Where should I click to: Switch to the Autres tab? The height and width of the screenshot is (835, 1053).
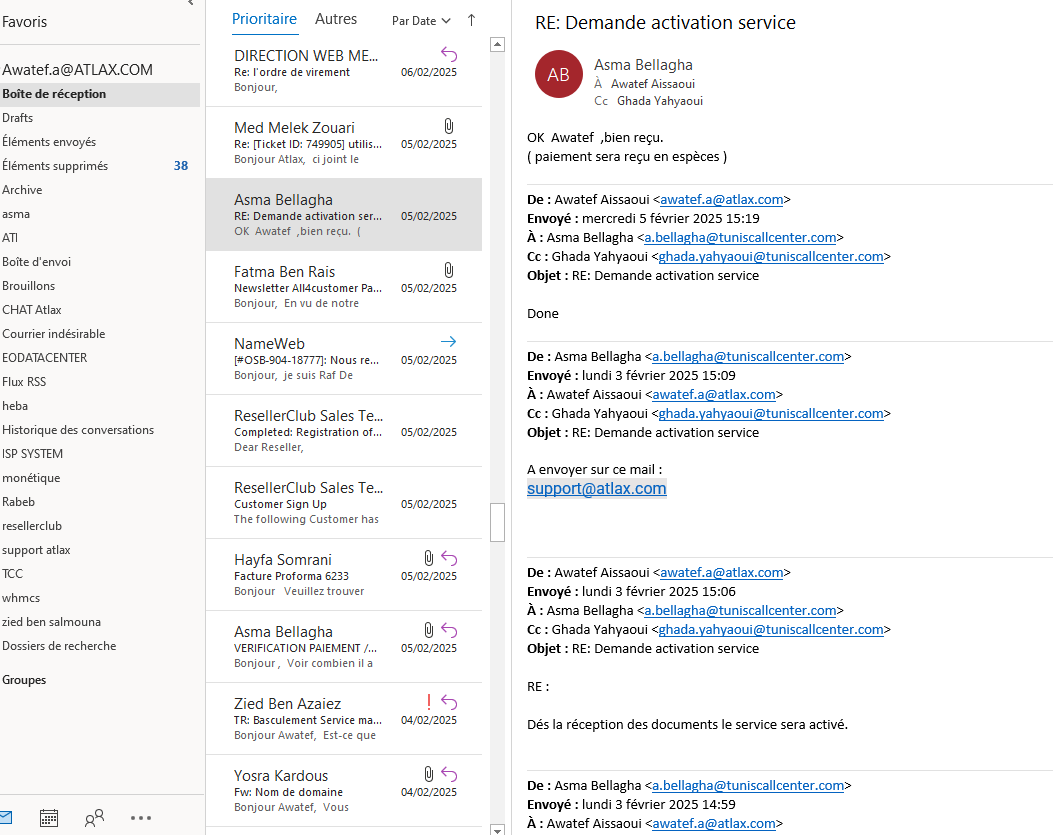336,19
